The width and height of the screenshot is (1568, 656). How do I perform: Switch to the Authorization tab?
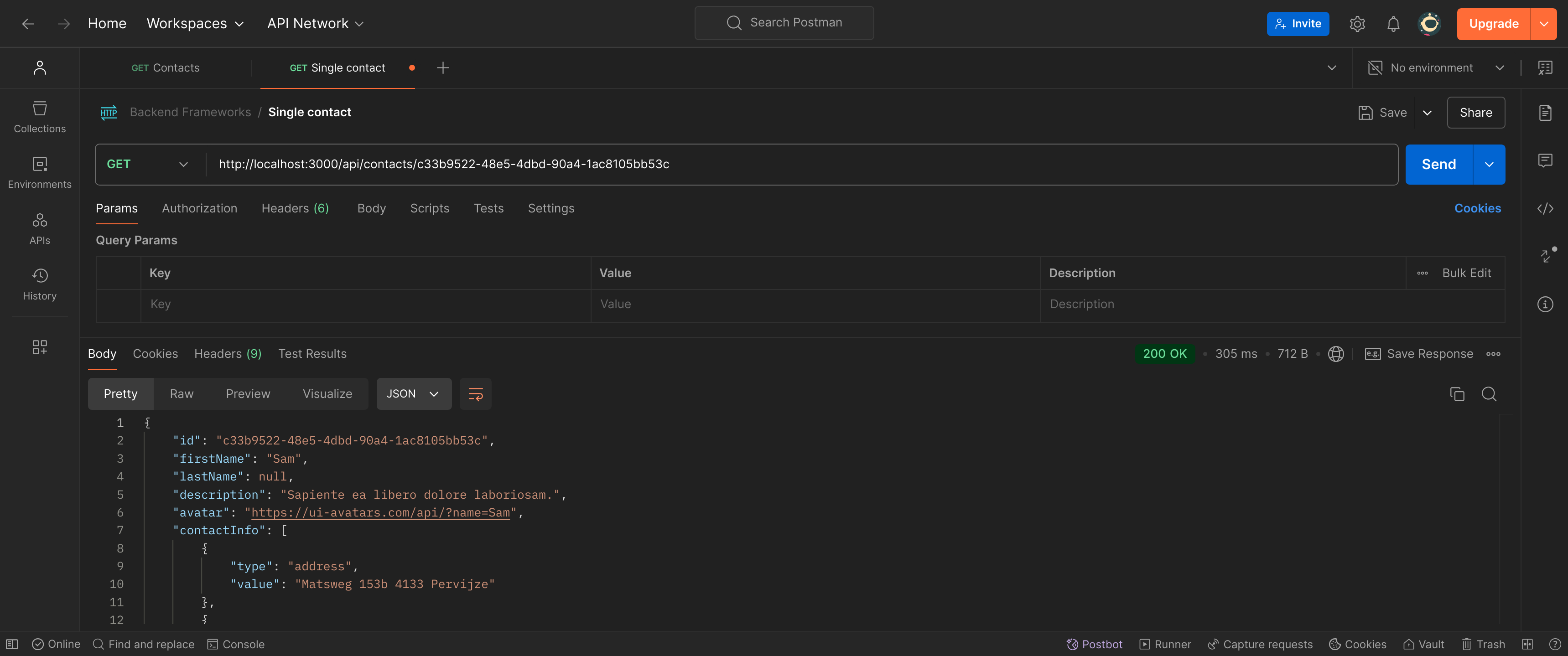click(199, 209)
